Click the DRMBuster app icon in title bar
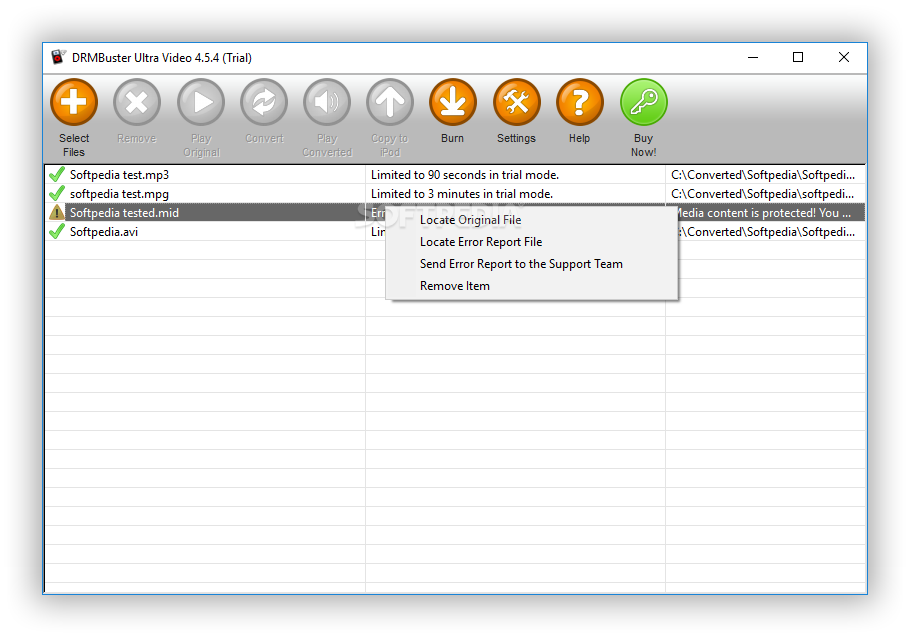Screen dimensions: 910x637 (58, 57)
